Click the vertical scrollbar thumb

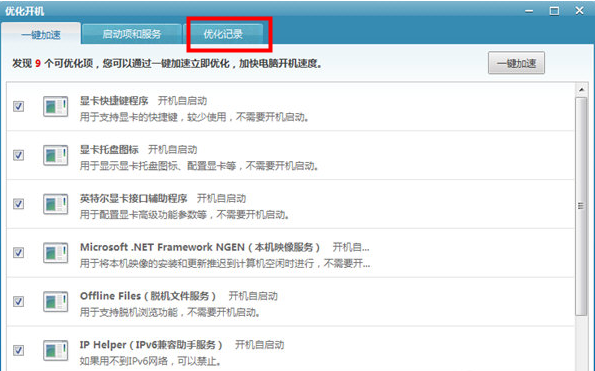coord(581,206)
